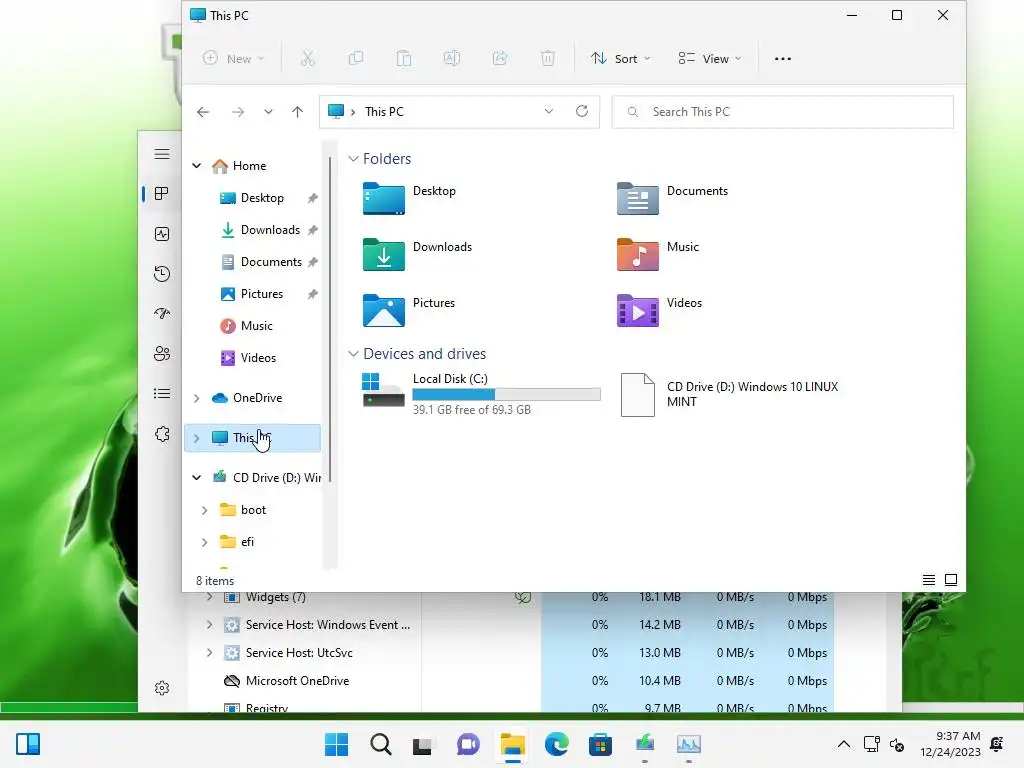
Task: Open Microsoft Store from taskbar
Action: pos(600,744)
